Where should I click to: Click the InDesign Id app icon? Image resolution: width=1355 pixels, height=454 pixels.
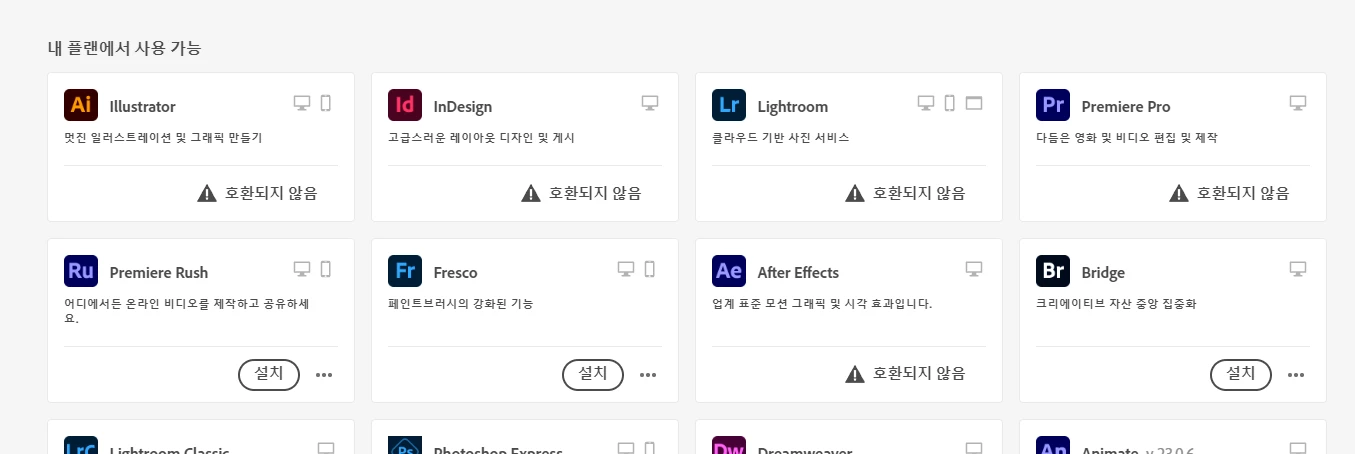tap(404, 105)
